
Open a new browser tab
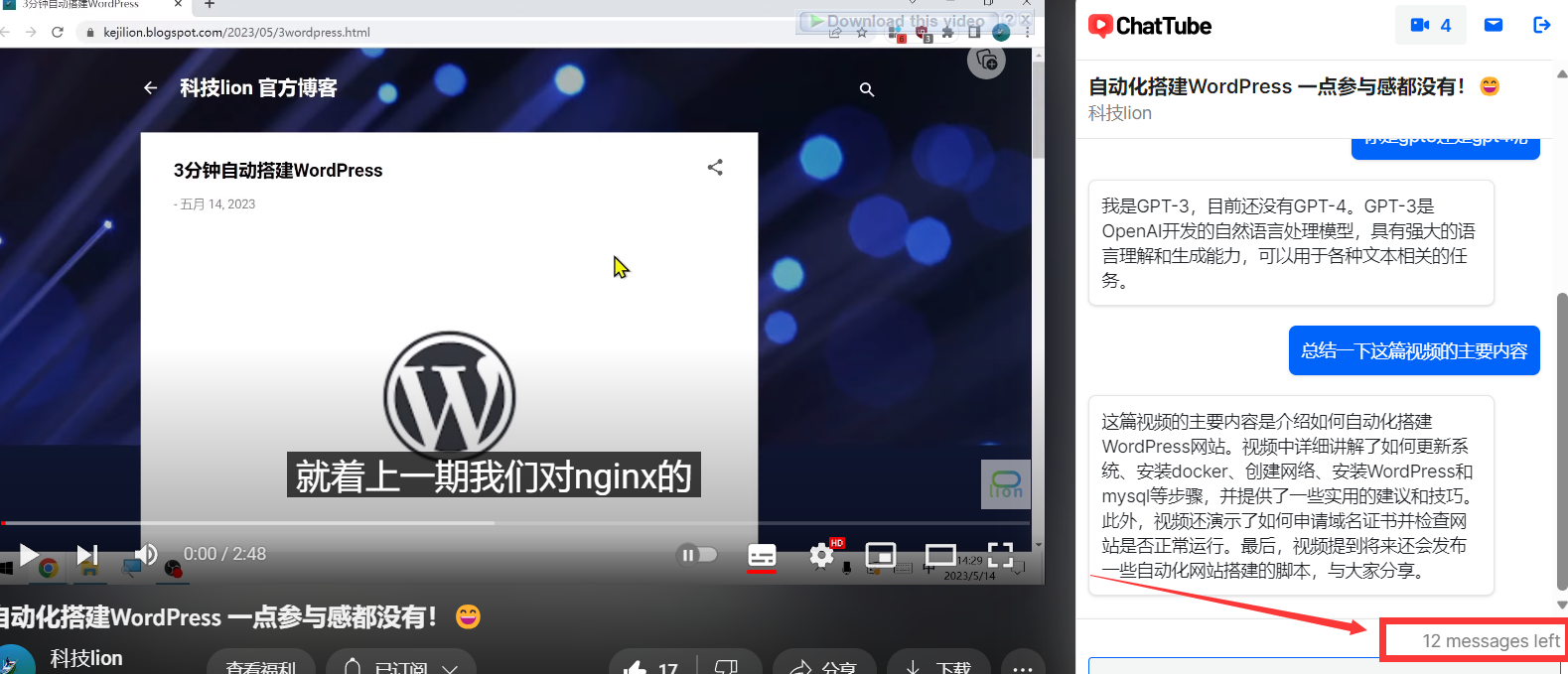(x=210, y=4)
